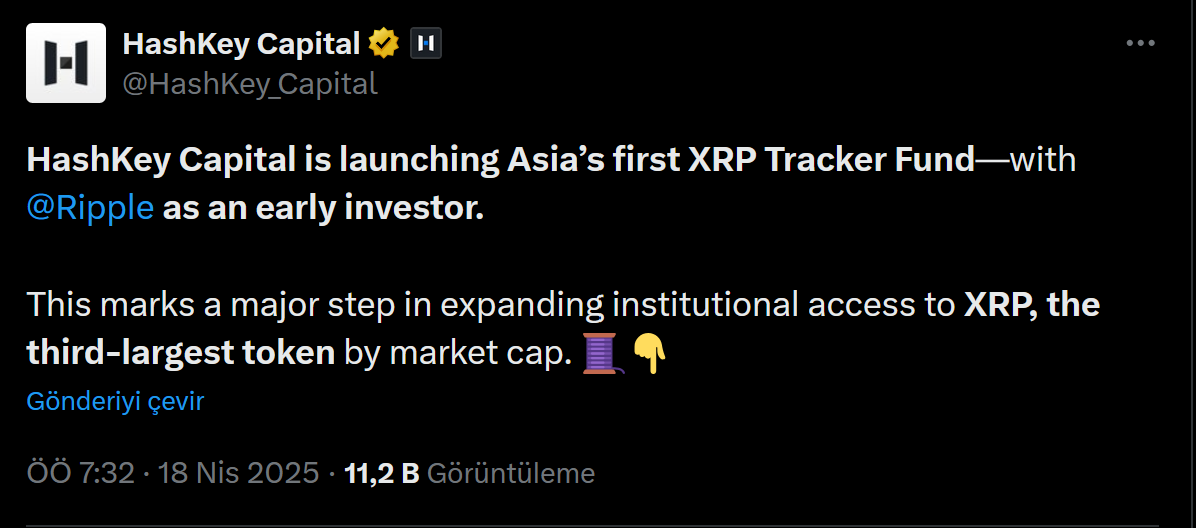
Task: Click the gold verified badge
Action: [385, 44]
